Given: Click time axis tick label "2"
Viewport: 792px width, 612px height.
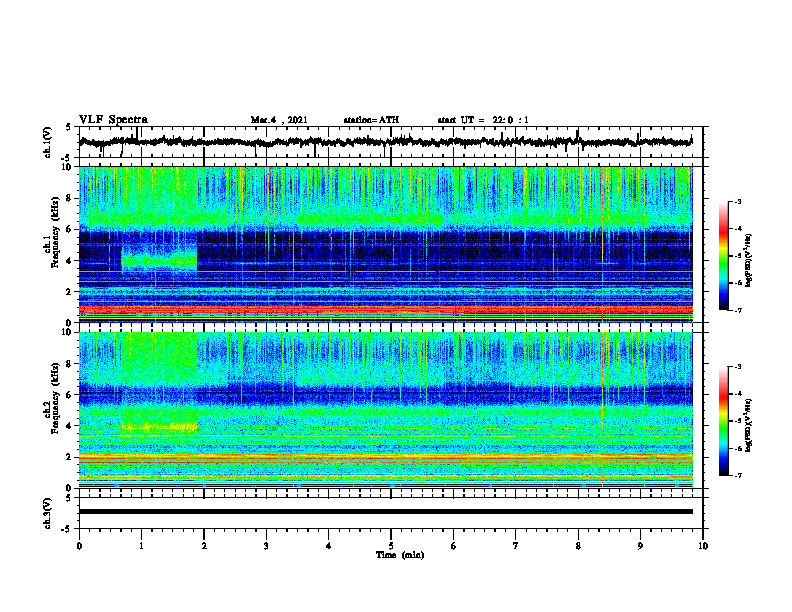Looking at the screenshot, I should click(204, 546).
